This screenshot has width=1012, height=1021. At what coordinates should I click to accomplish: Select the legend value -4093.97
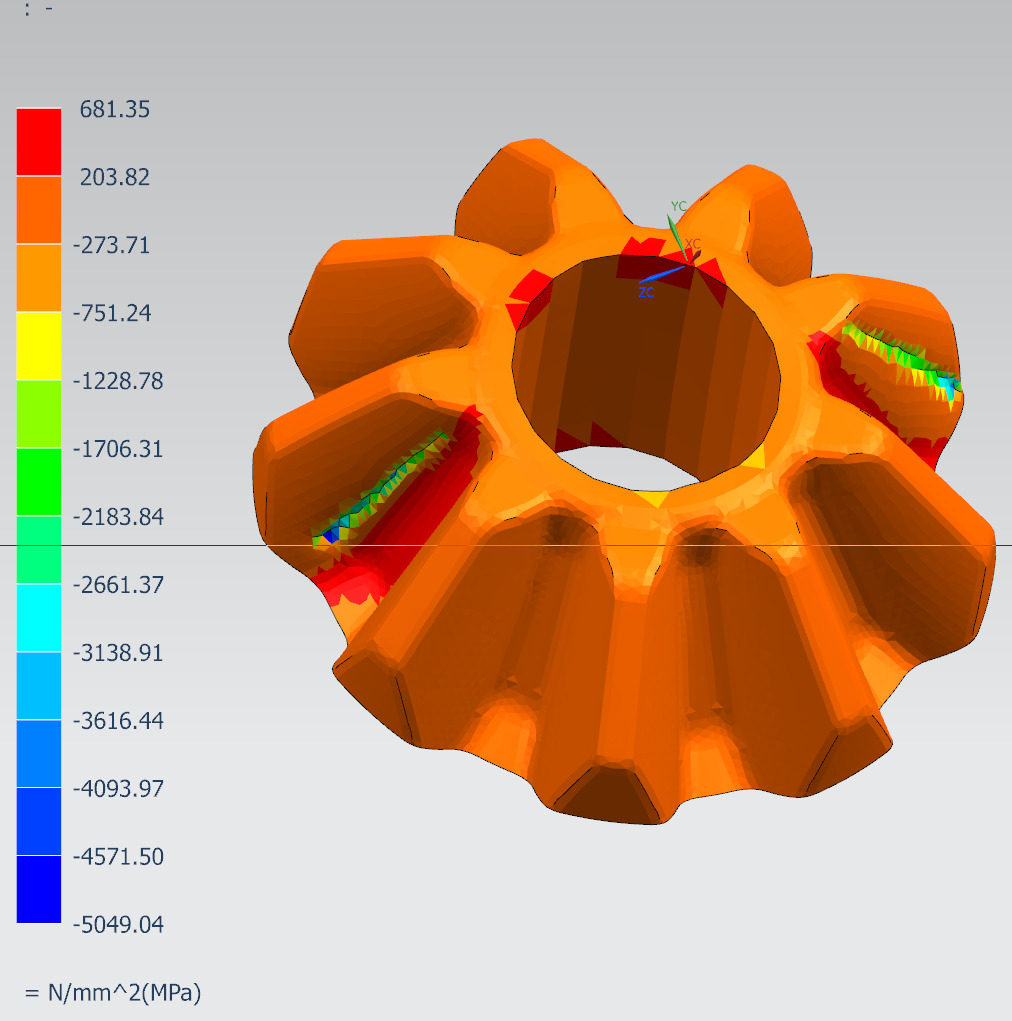(x=118, y=788)
